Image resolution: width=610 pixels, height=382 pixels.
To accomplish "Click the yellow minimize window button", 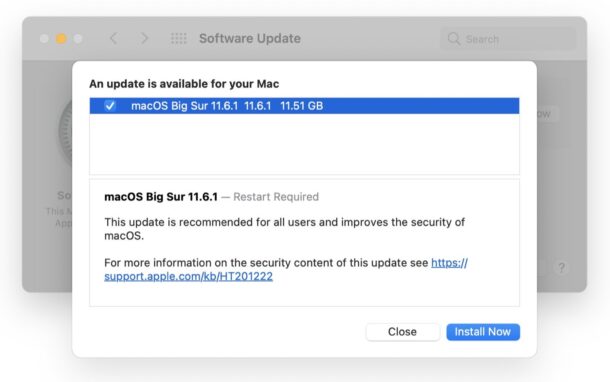I will 61,39.
